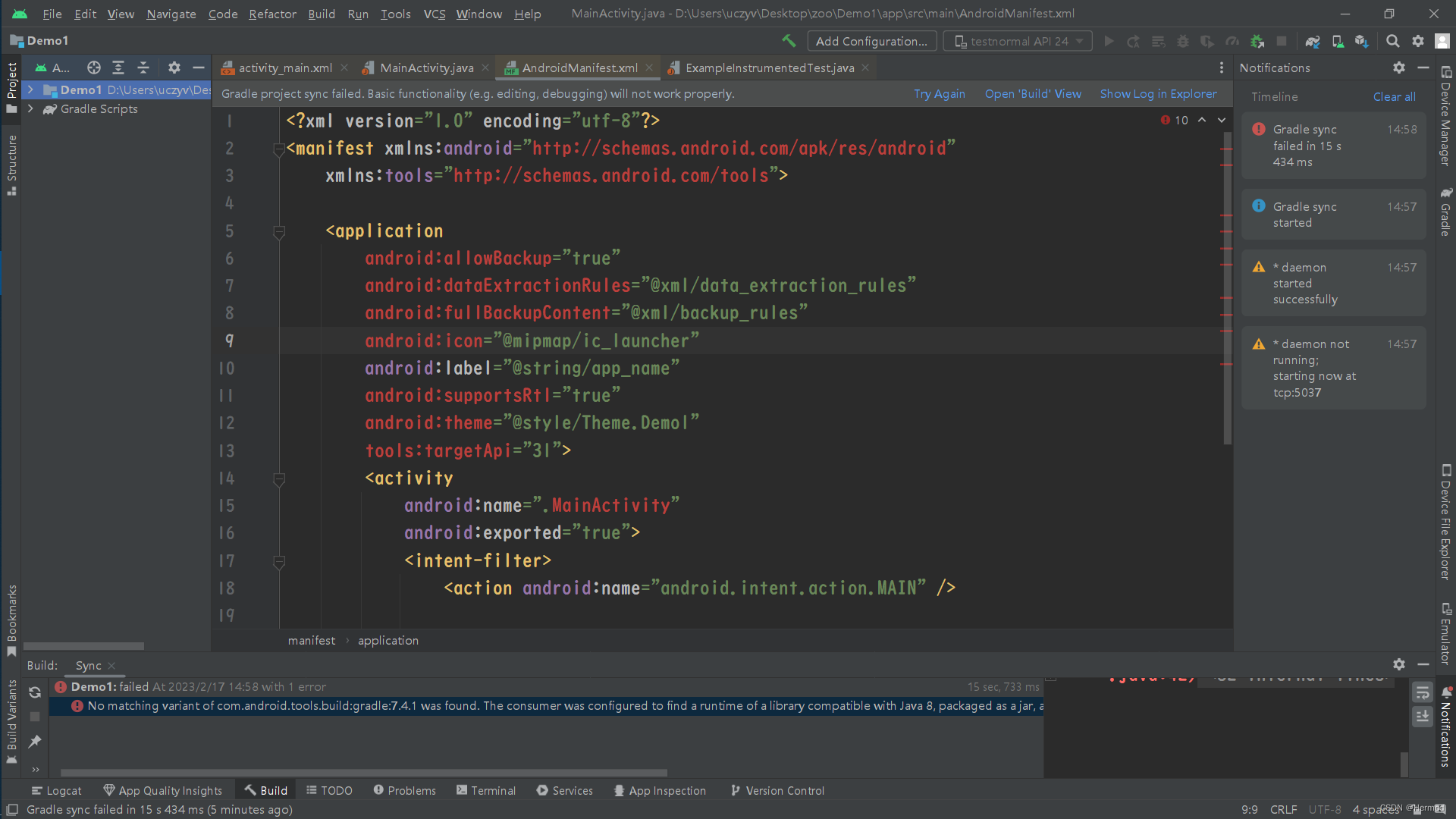Click Build panel settings gear
The height and width of the screenshot is (819, 1456).
tap(1399, 664)
